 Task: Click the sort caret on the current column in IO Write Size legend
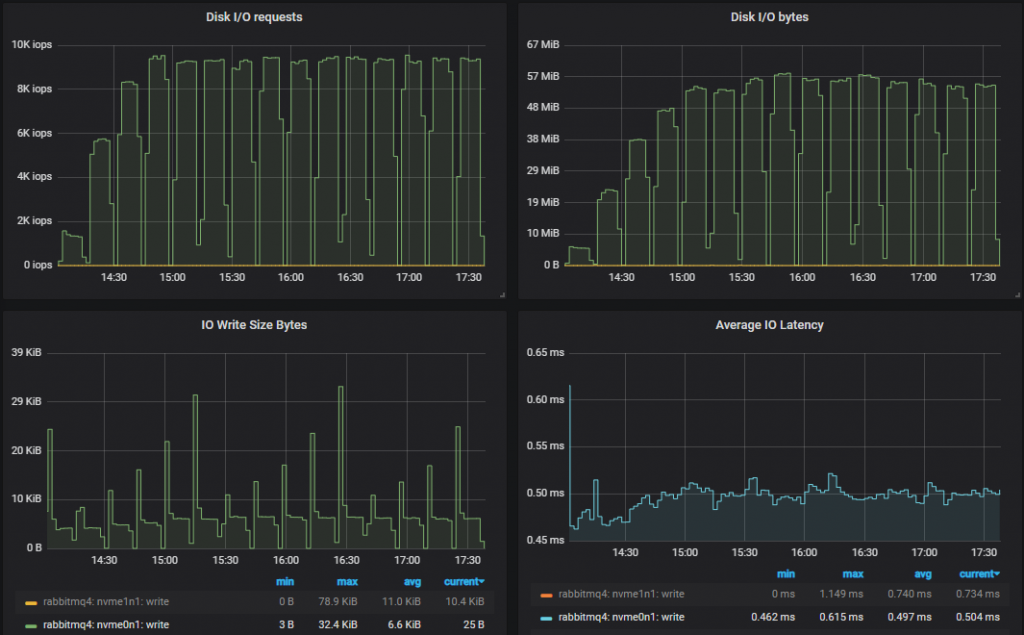481,581
